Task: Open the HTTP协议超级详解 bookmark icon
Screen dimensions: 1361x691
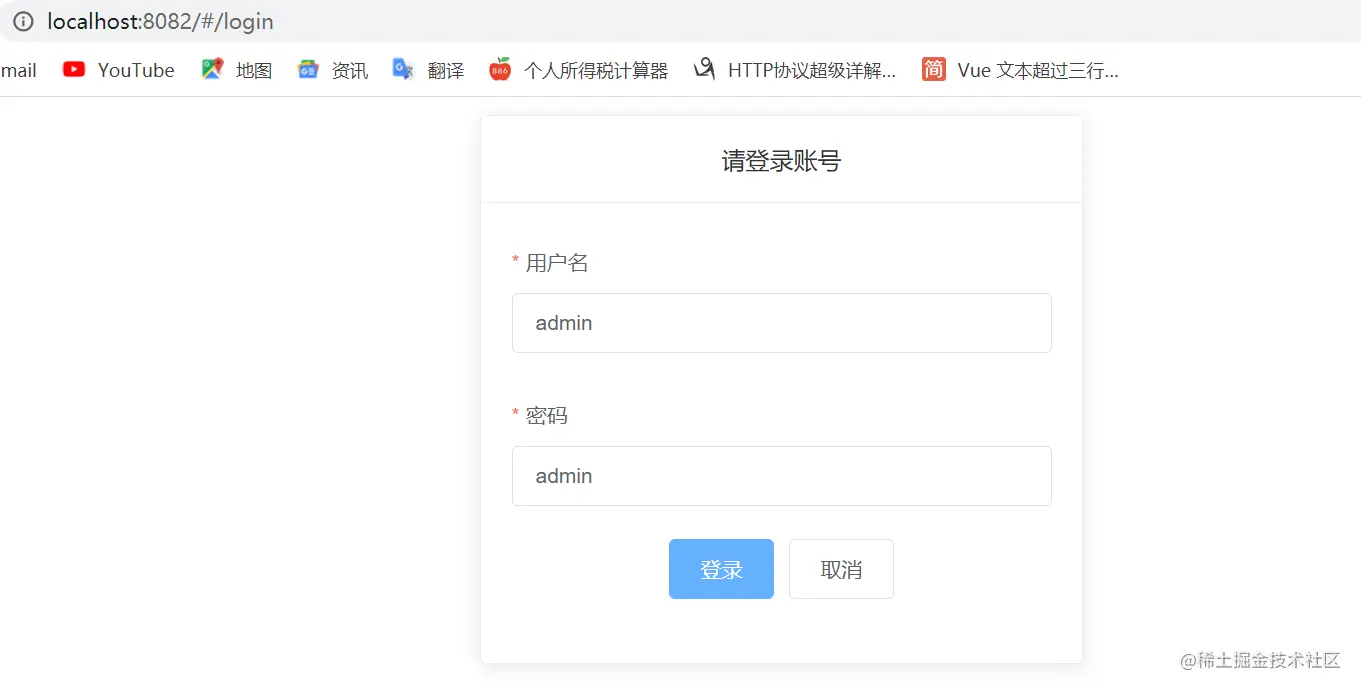Action: pyautogui.click(x=704, y=69)
